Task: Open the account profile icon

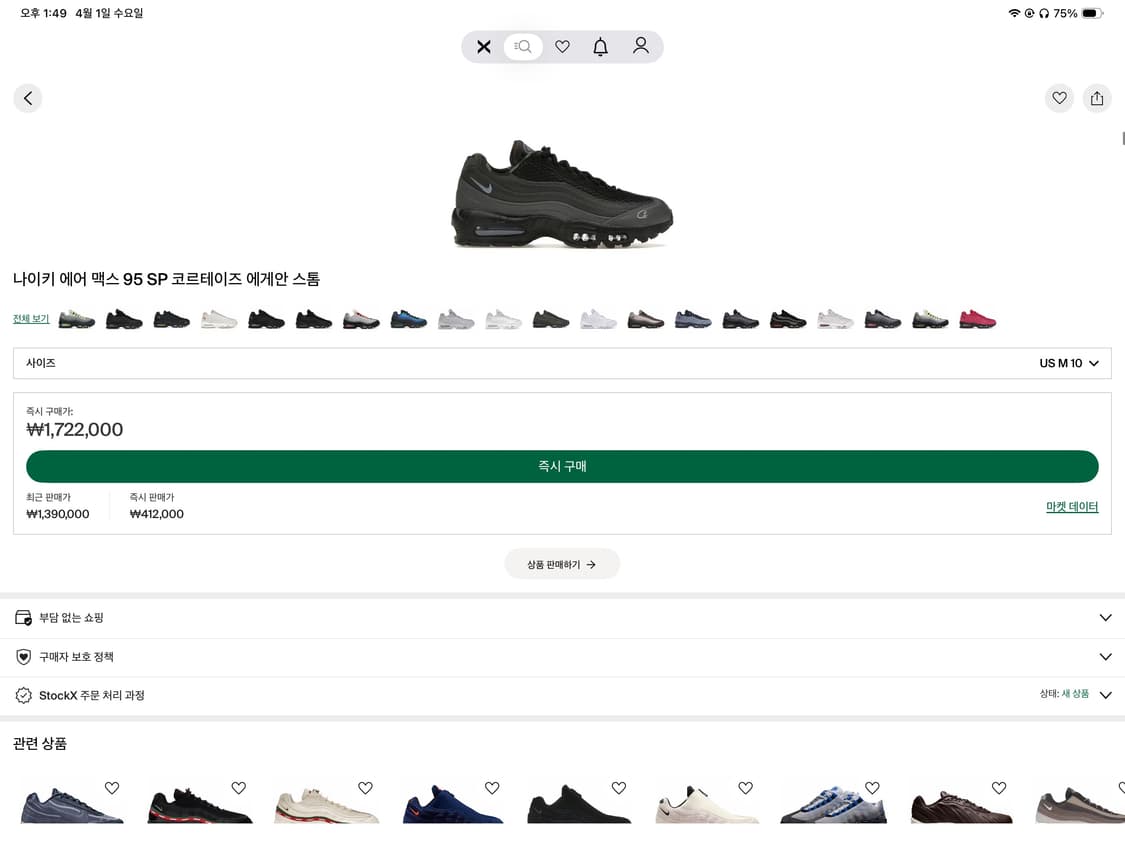Action: pyautogui.click(x=641, y=46)
